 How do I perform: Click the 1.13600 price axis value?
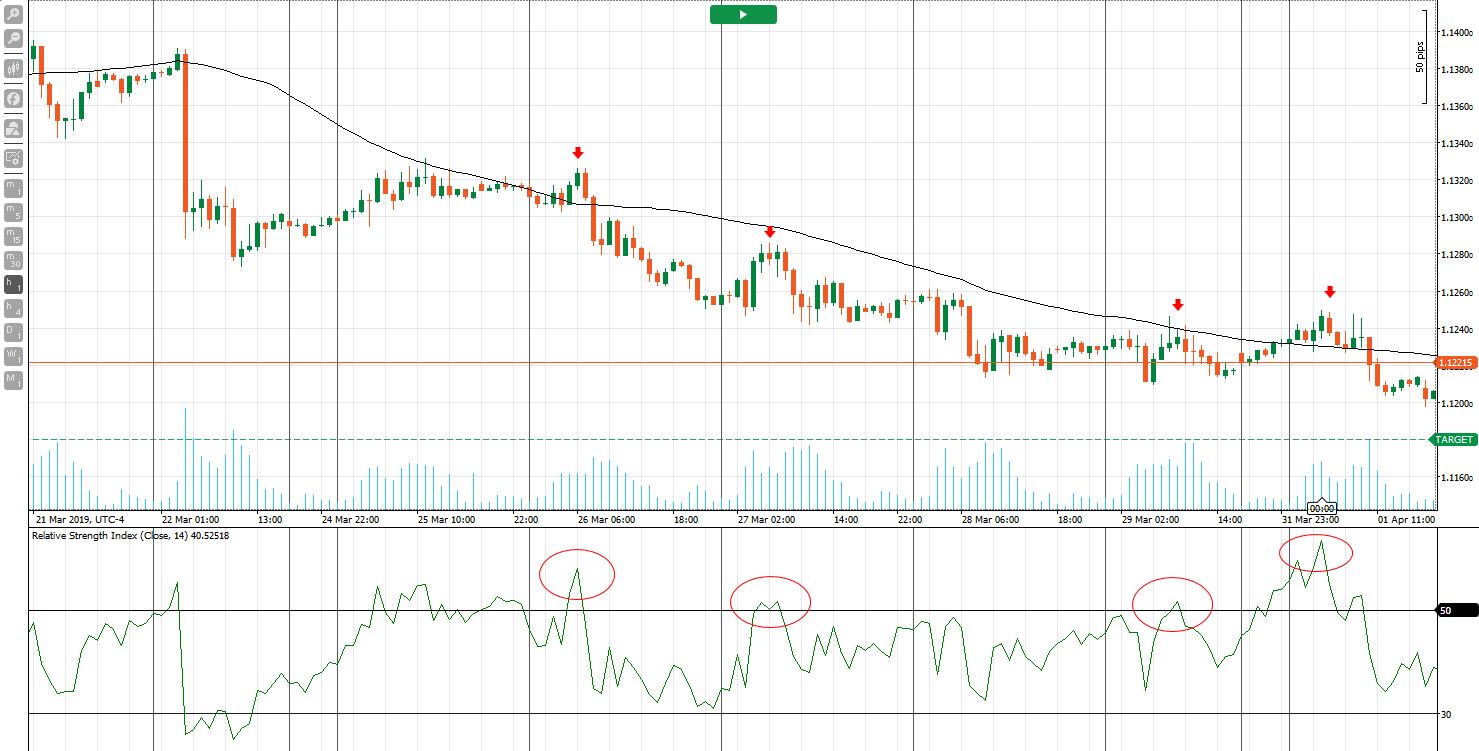point(1456,106)
